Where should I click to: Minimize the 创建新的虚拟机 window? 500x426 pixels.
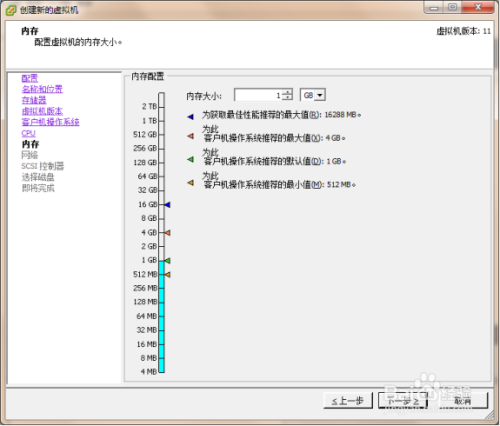click(x=434, y=7)
